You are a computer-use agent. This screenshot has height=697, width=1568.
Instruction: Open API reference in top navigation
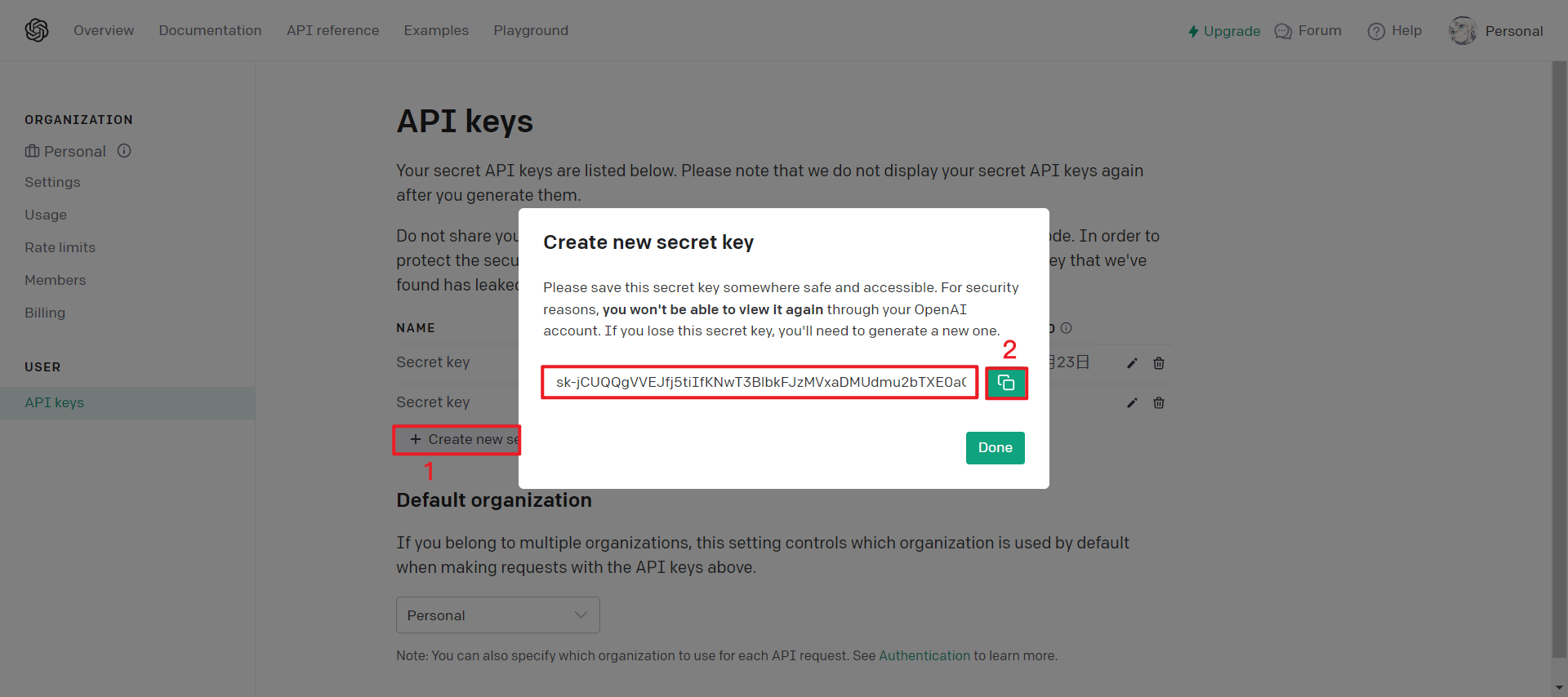click(332, 30)
